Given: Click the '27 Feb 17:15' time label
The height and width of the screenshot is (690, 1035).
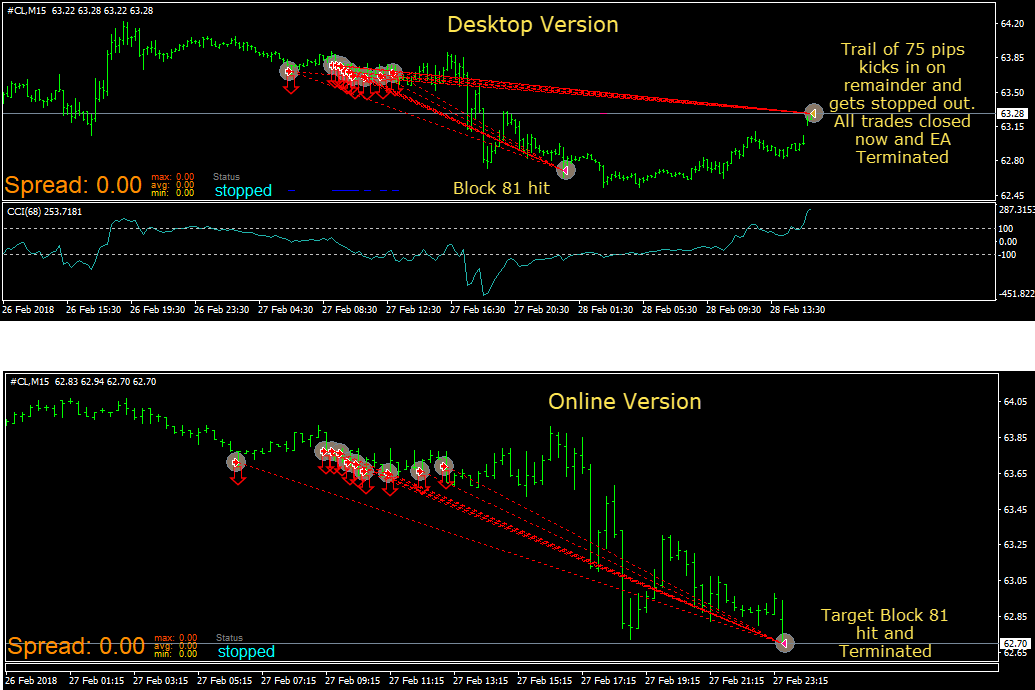Looking at the screenshot, I should pyautogui.click(x=609, y=681).
